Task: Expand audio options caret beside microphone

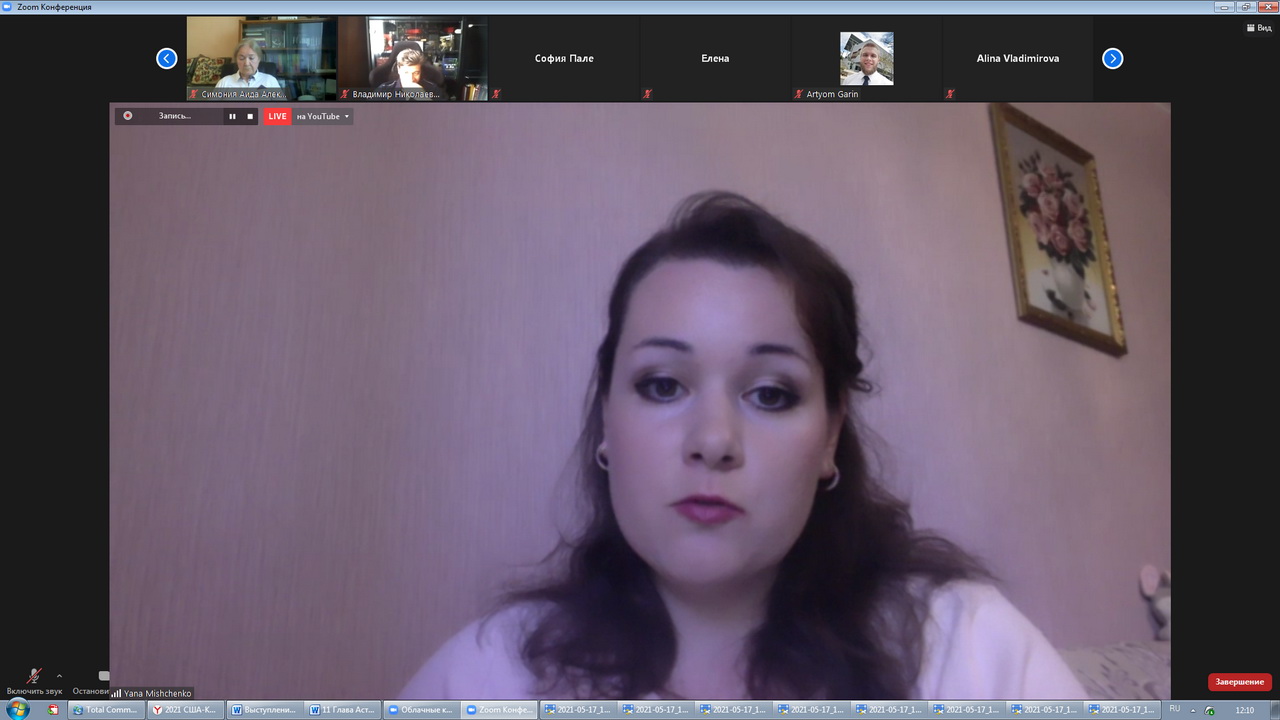Action: [59, 676]
